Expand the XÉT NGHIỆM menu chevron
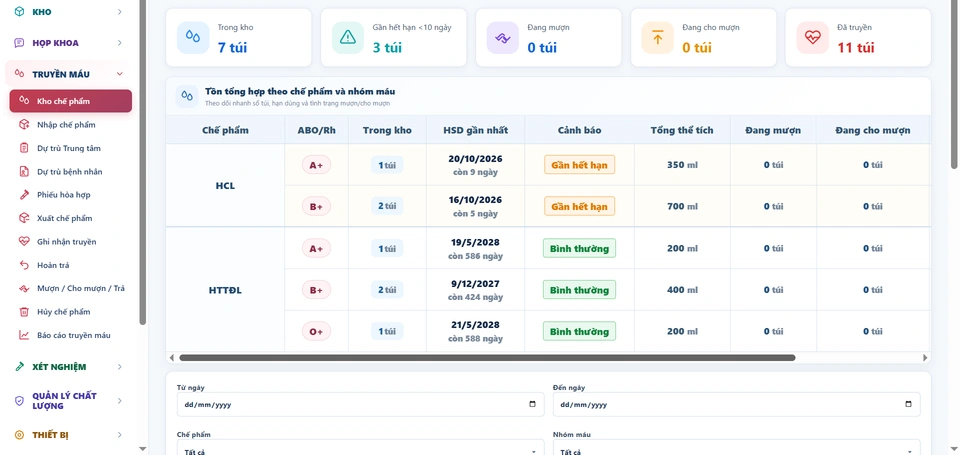This screenshot has width=960, height=455. tap(119, 367)
